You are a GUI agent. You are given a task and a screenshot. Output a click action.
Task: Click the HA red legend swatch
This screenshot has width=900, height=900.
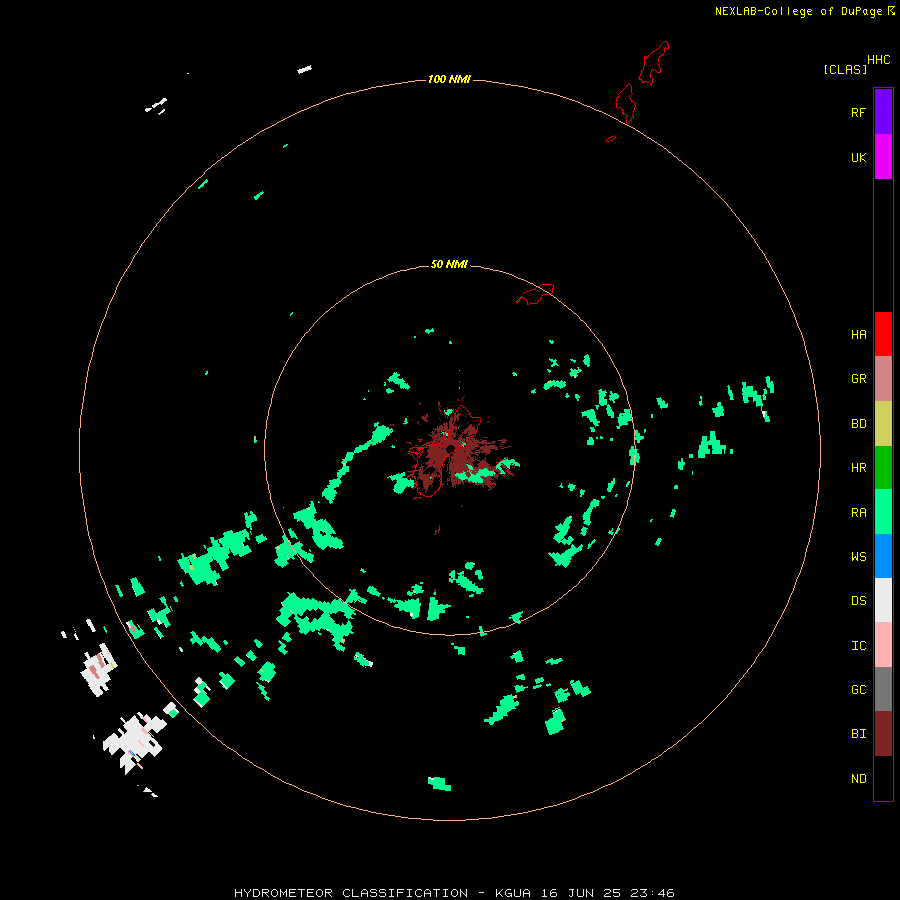(x=883, y=334)
